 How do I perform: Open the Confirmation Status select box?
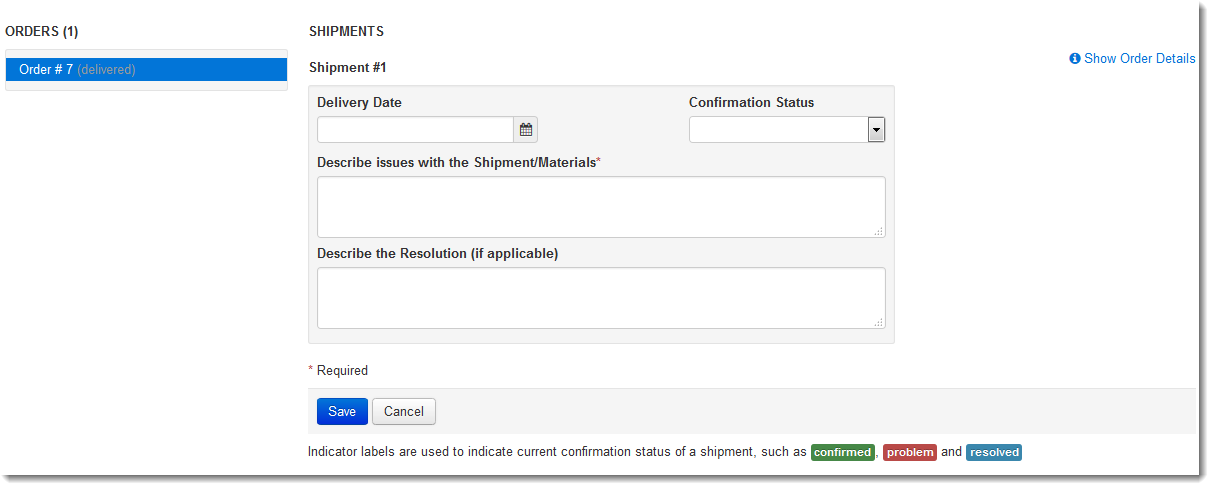click(x=787, y=130)
